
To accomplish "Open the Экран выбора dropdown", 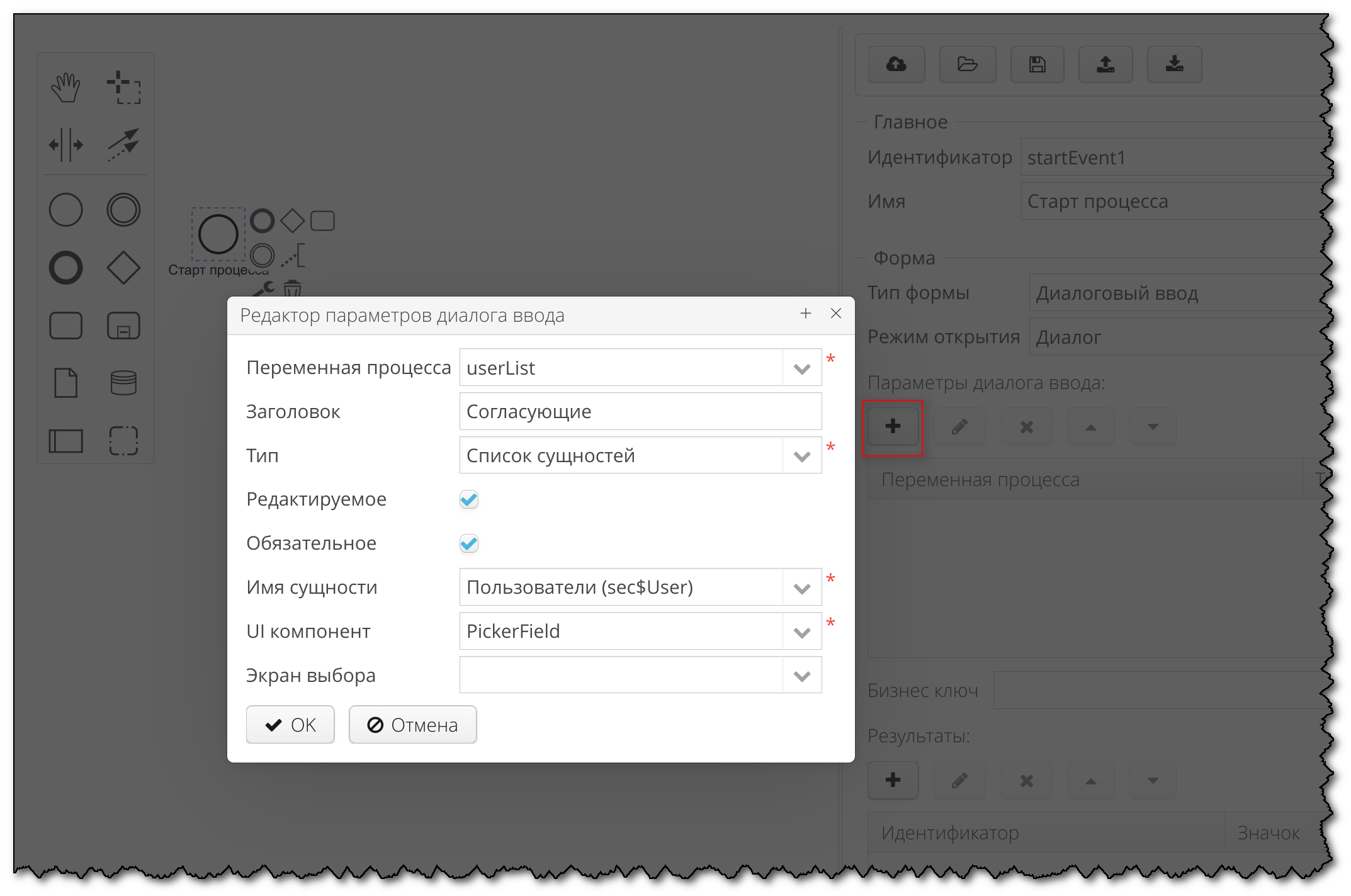I will 801,676.
